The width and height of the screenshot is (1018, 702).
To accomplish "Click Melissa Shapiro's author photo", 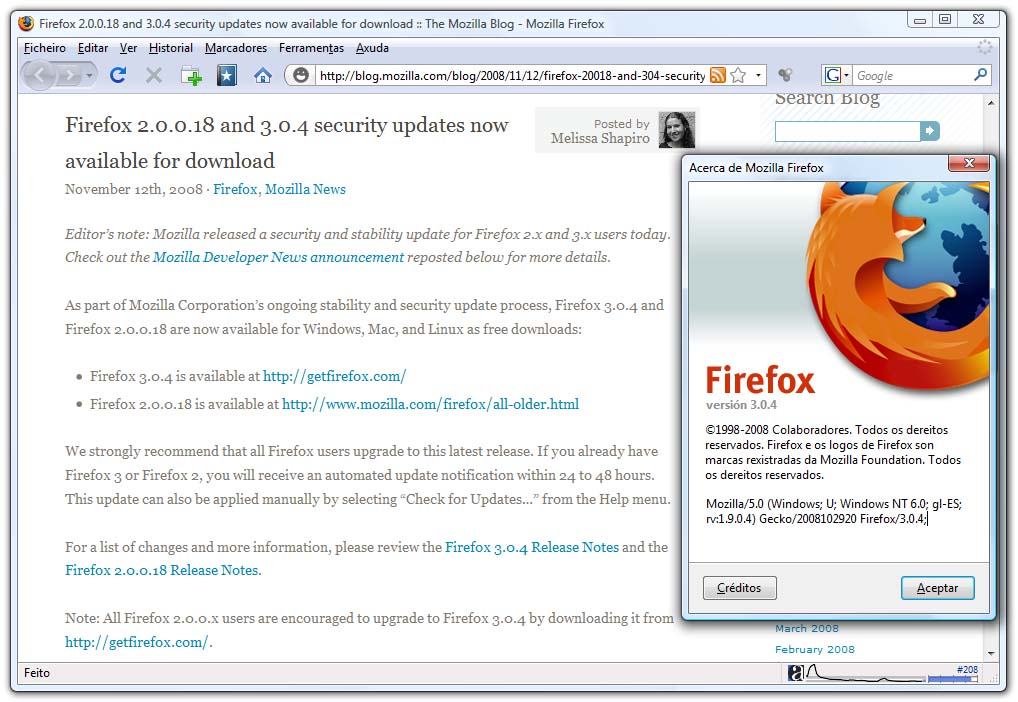I will click(x=677, y=130).
